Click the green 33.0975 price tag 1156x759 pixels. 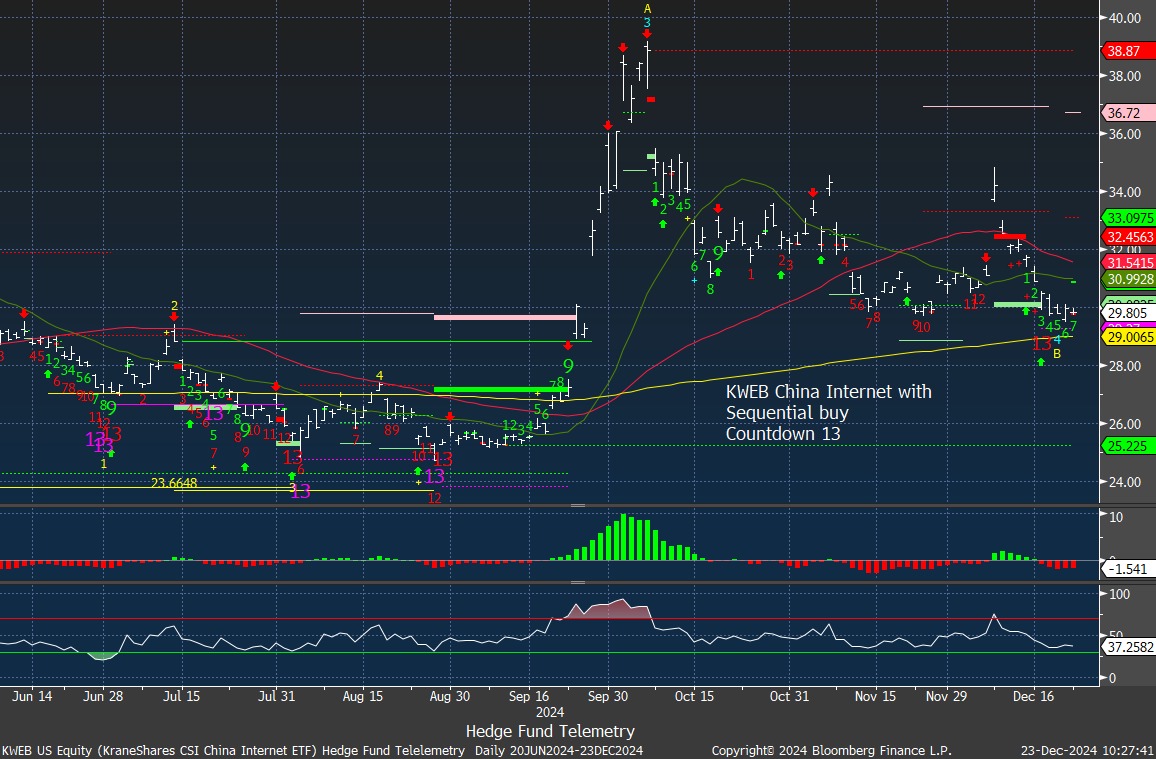(x=1127, y=218)
